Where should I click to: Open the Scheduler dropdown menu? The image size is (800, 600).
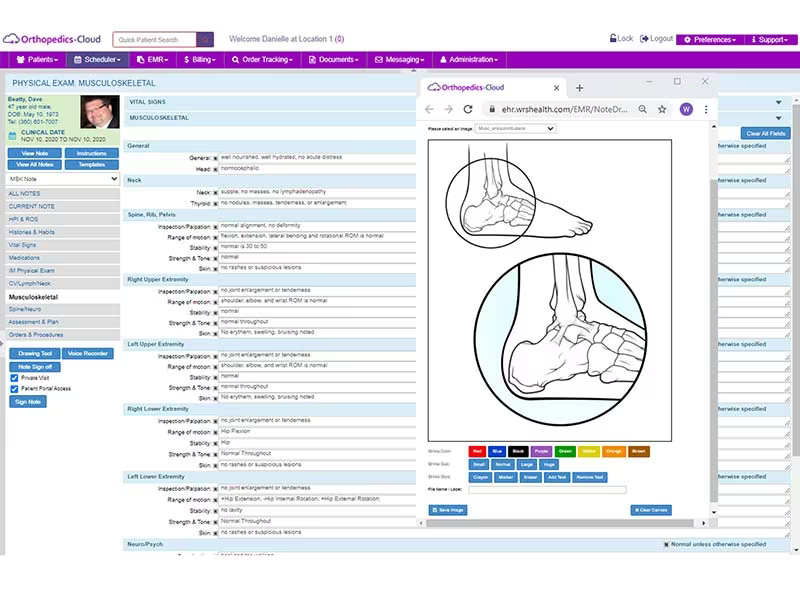[x=97, y=60]
